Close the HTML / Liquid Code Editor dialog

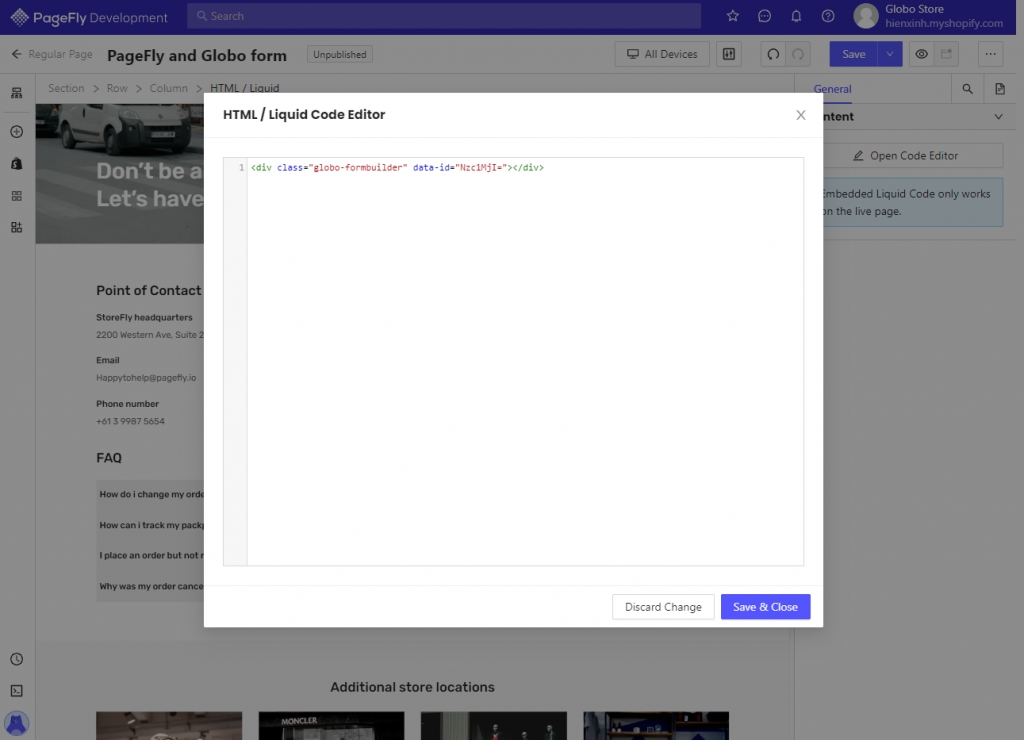click(800, 115)
